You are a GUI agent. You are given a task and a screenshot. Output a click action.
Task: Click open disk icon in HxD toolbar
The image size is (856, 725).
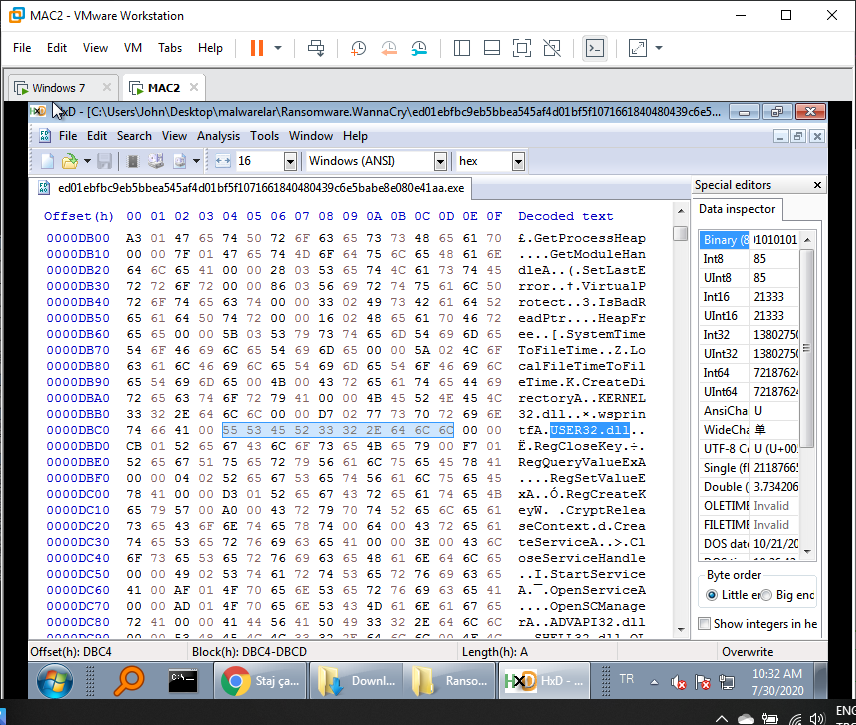(x=156, y=161)
